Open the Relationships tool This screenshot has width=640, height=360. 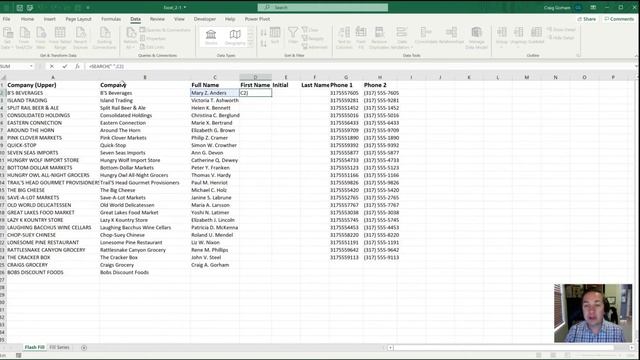tap(451, 36)
